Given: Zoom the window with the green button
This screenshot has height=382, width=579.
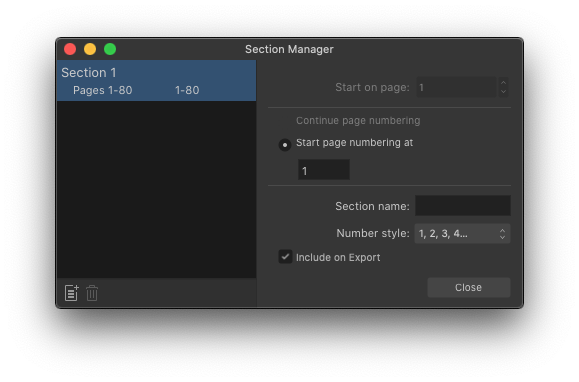Looking at the screenshot, I should pos(110,49).
